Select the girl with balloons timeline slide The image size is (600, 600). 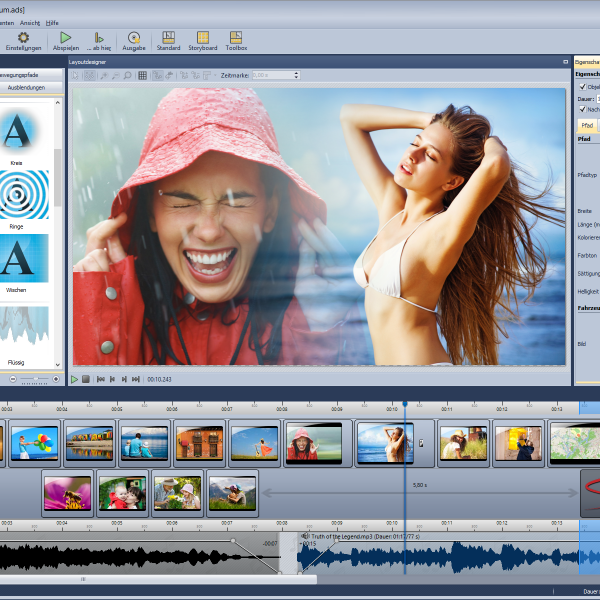(34, 443)
